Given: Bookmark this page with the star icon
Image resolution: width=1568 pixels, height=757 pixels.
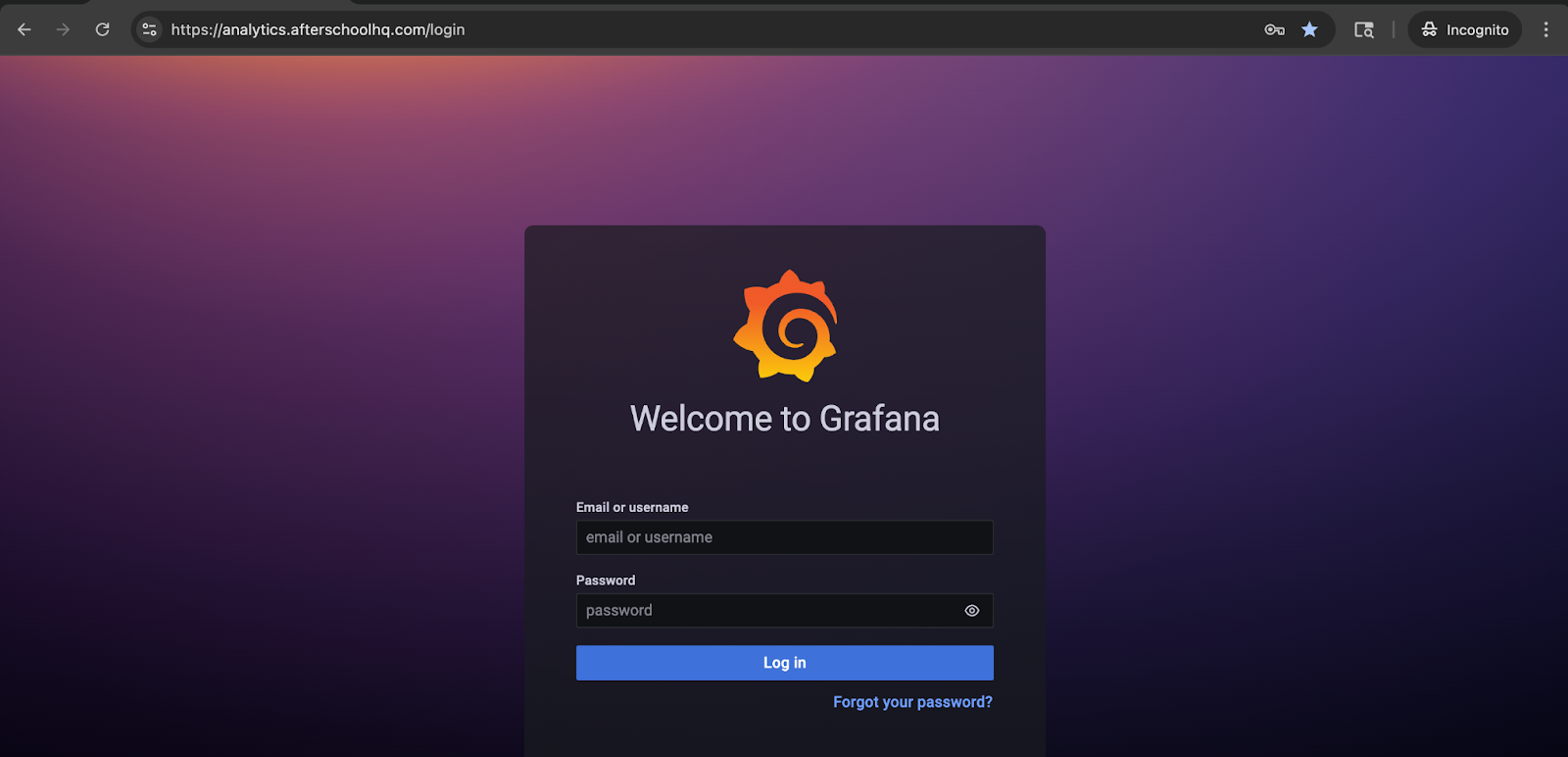Looking at the screenshot, I should coord(1309,29).
